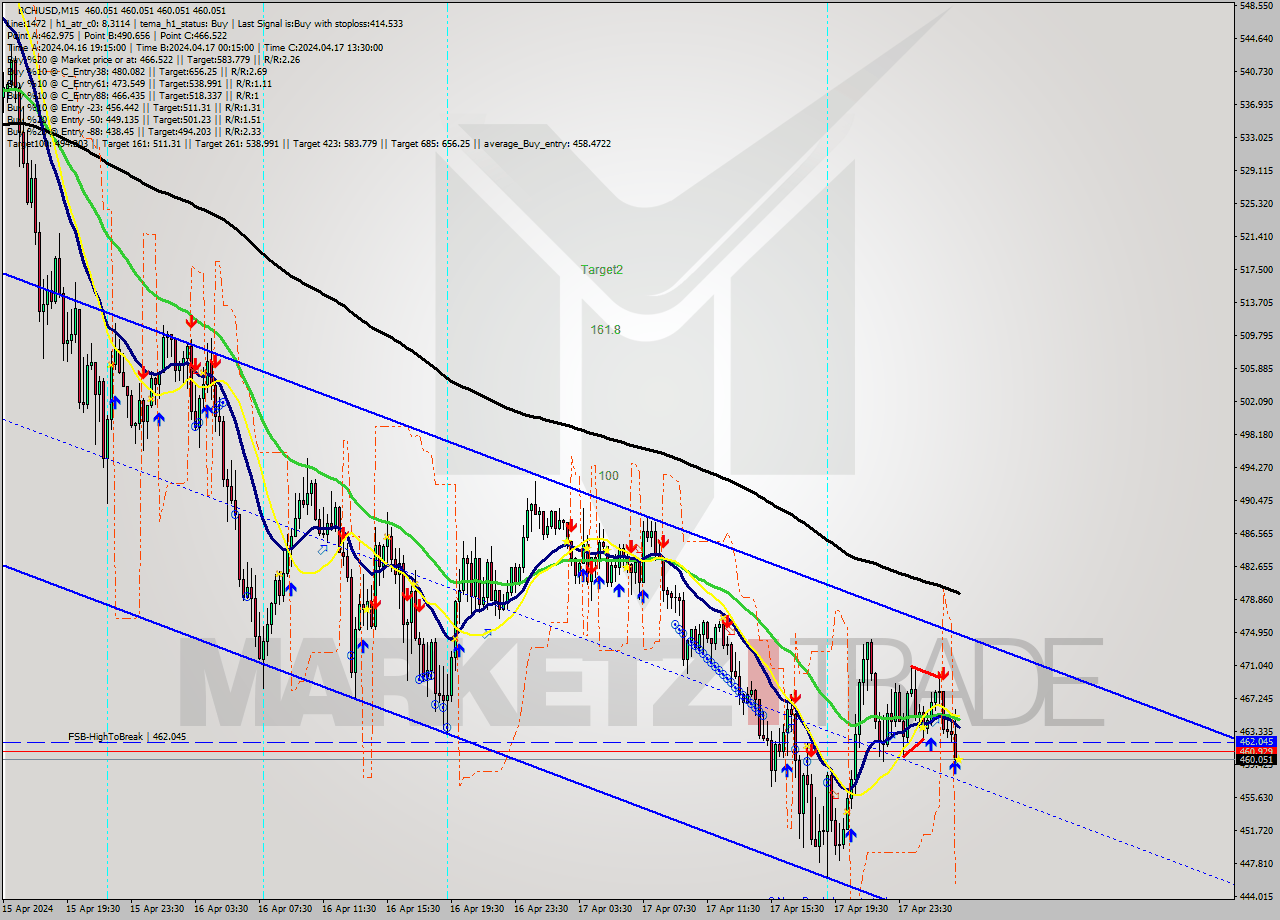Click the 494.270 price axis label
The width and height of the screenshot is (1280, 920).
pos(1256,468)
